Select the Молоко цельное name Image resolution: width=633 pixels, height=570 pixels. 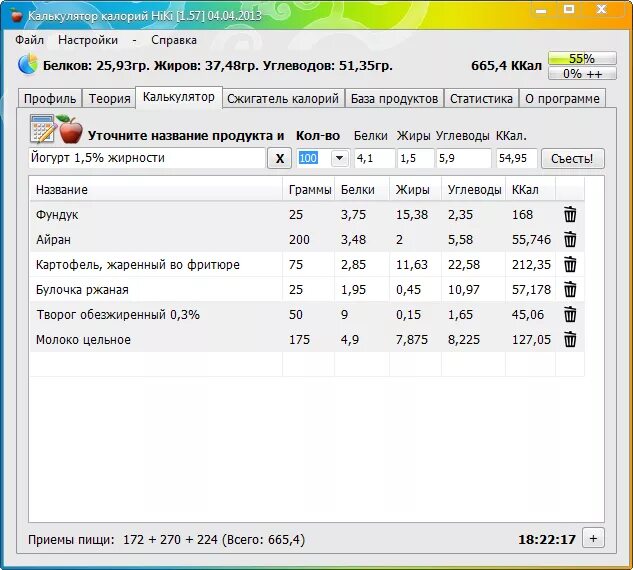pyautogui.click(x=83, y=340)
